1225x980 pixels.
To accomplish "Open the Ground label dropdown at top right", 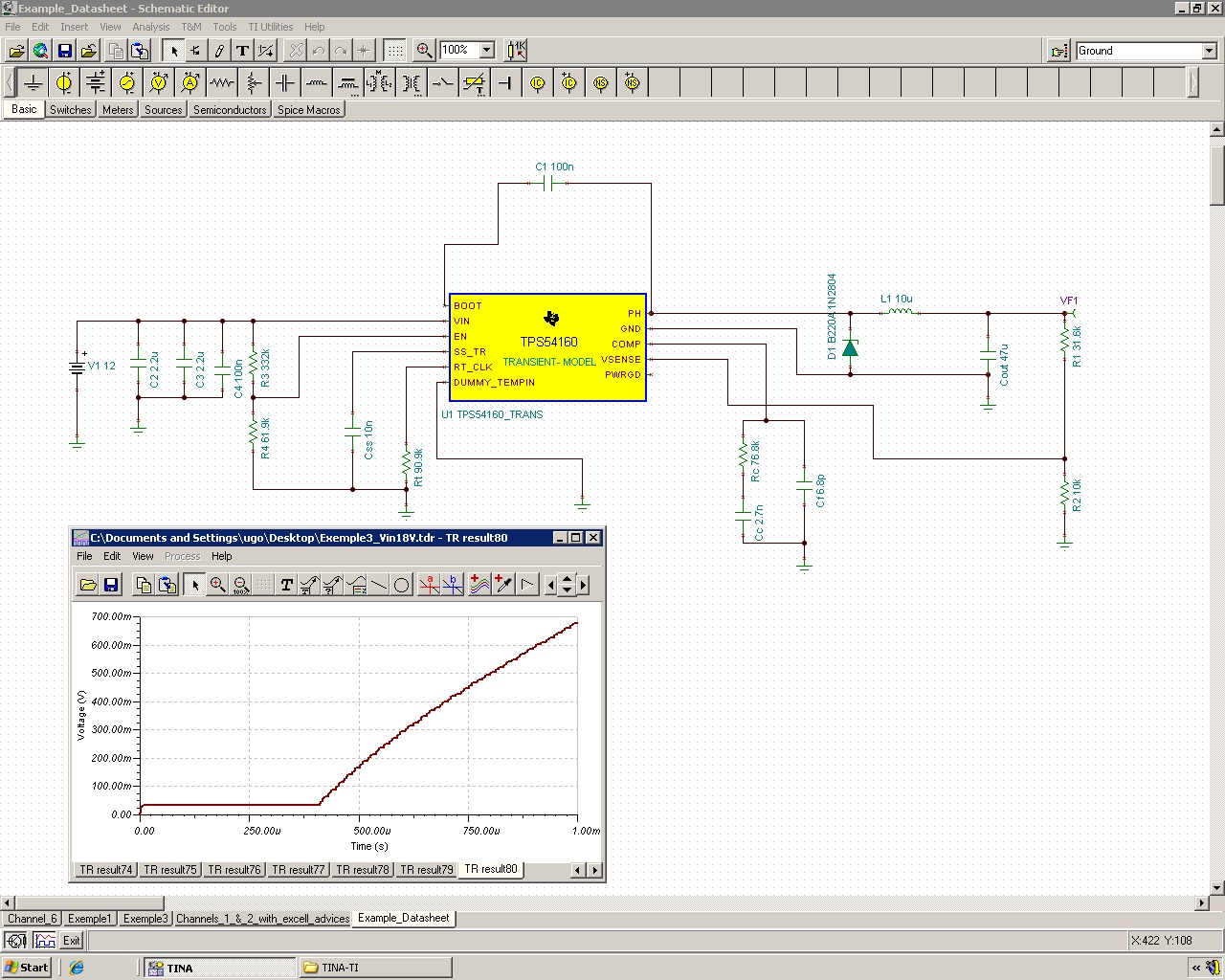I will [1211, 50].
